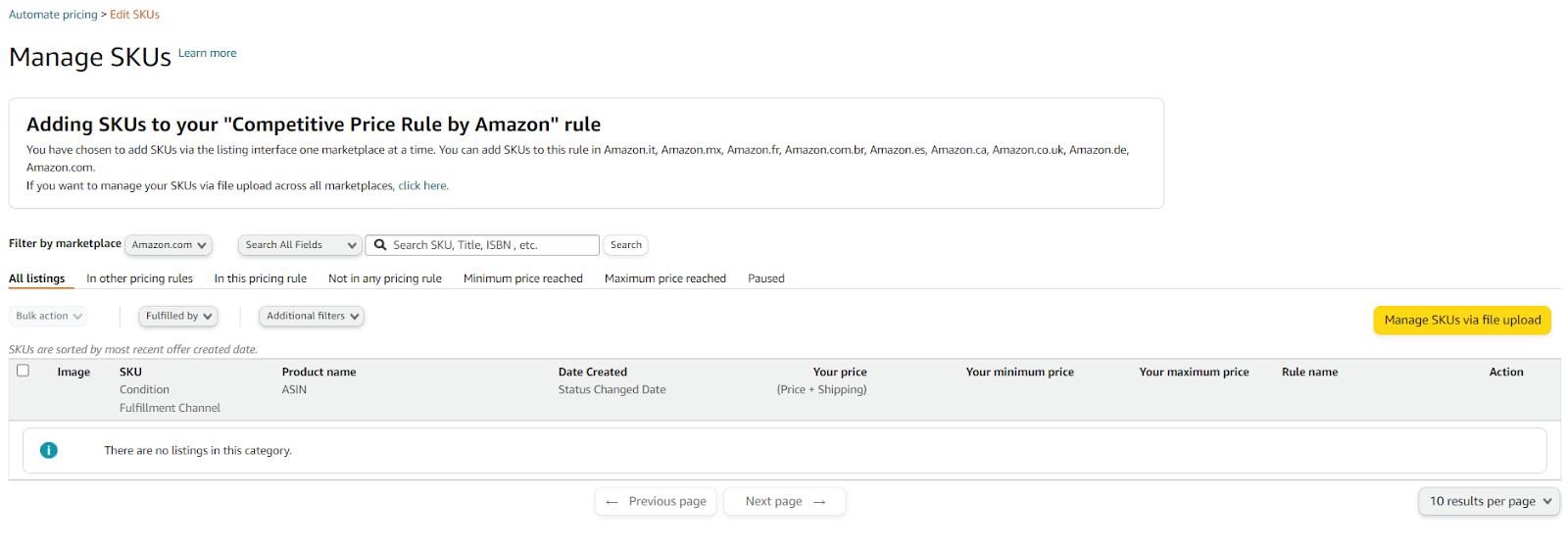Switch to the All listings tab
Image resolution: width=1568 pixels, height=553 pixels.
(x=37, y=278)
